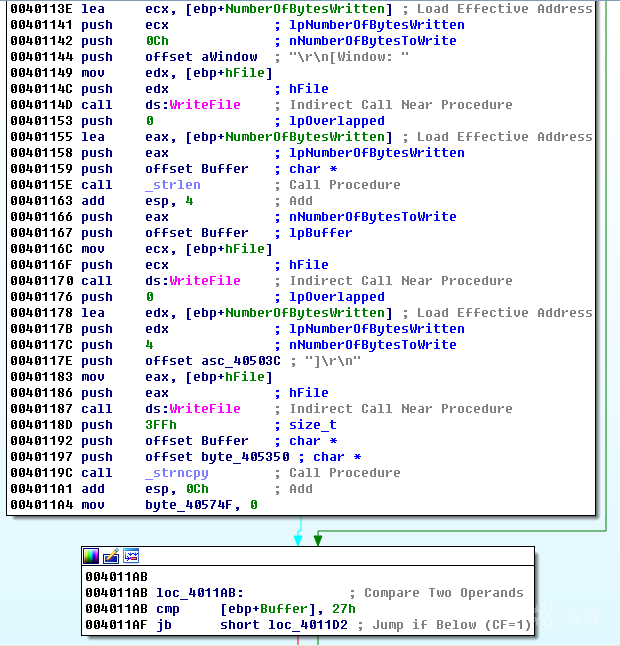Click the _strncpy call at 0040119C
This screenshot has width=620, height=646.
177,473
